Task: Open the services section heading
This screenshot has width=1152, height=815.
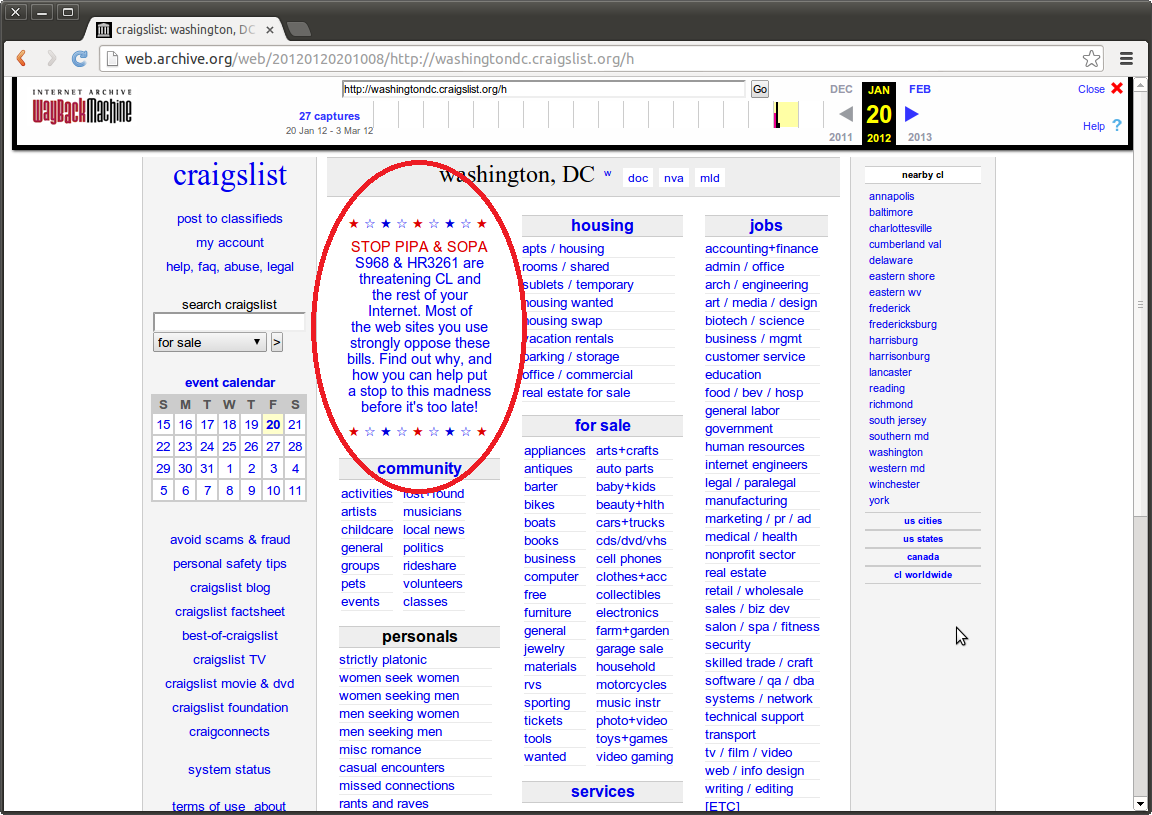Action: pyautogui.click(x=602, y=791)
